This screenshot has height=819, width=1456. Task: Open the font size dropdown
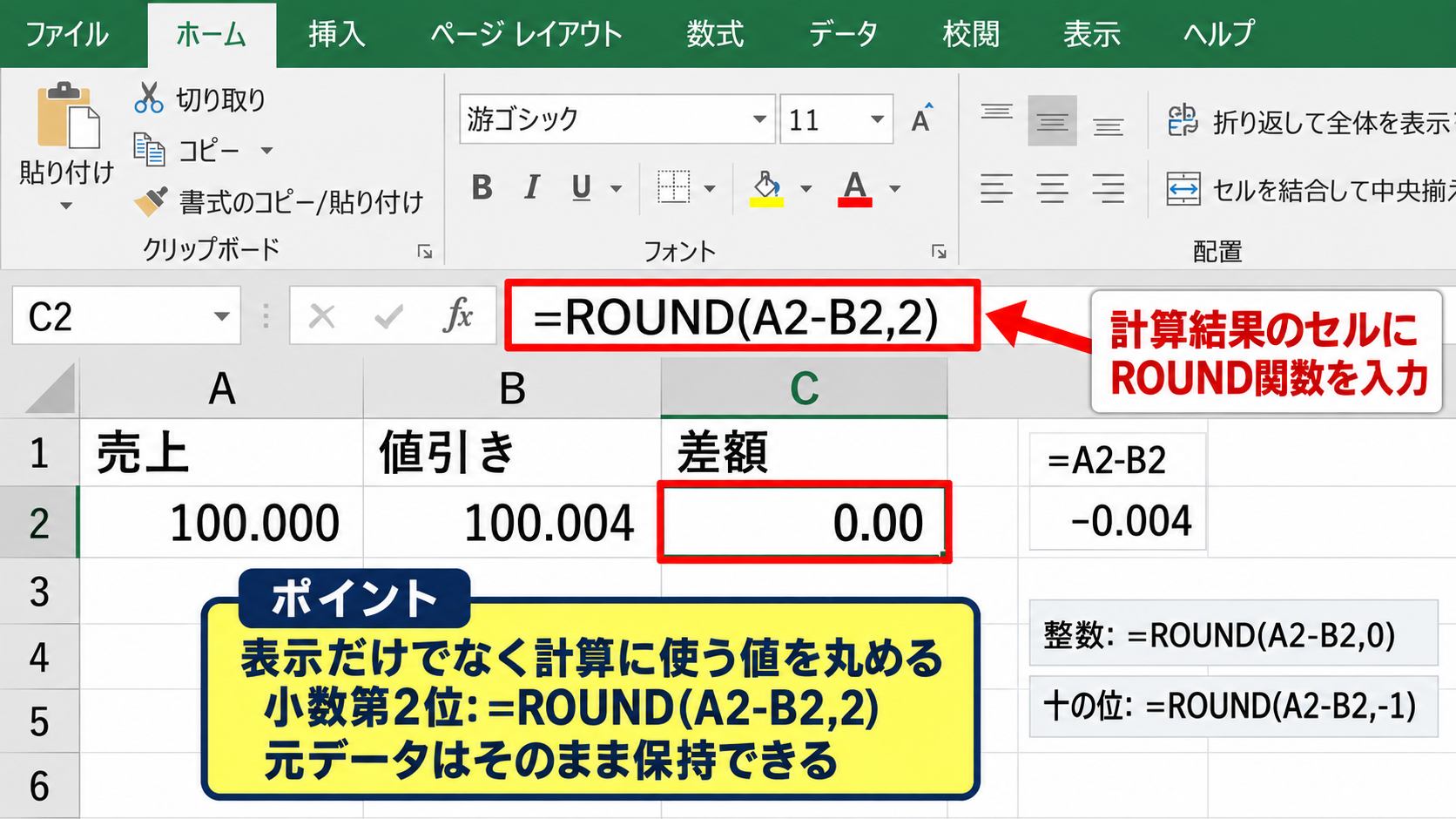(877, 119)
